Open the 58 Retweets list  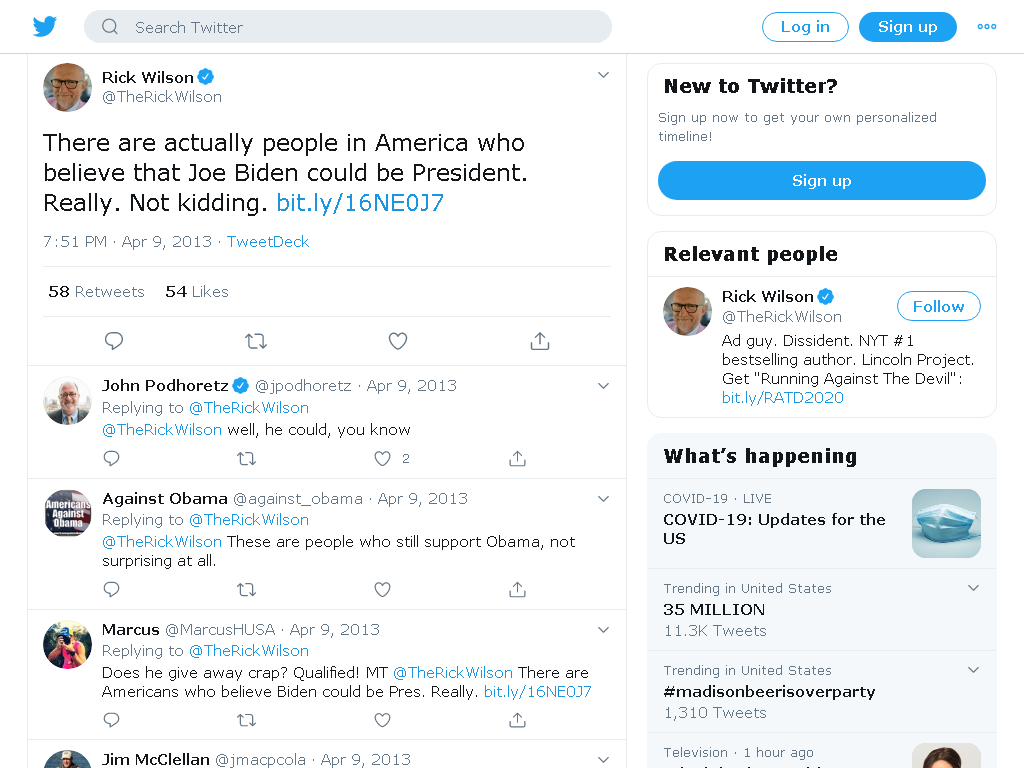(97, 292)
